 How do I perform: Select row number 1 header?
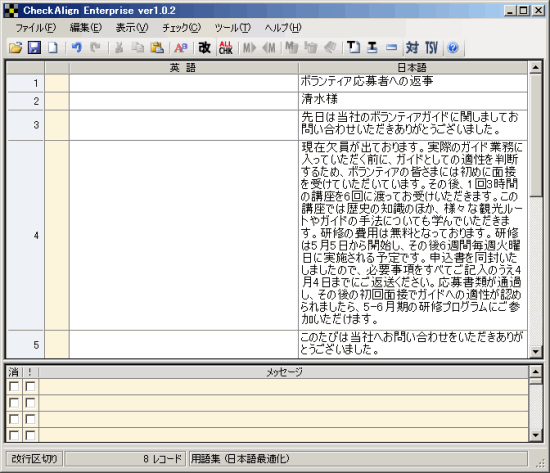[x=26, y=83]
